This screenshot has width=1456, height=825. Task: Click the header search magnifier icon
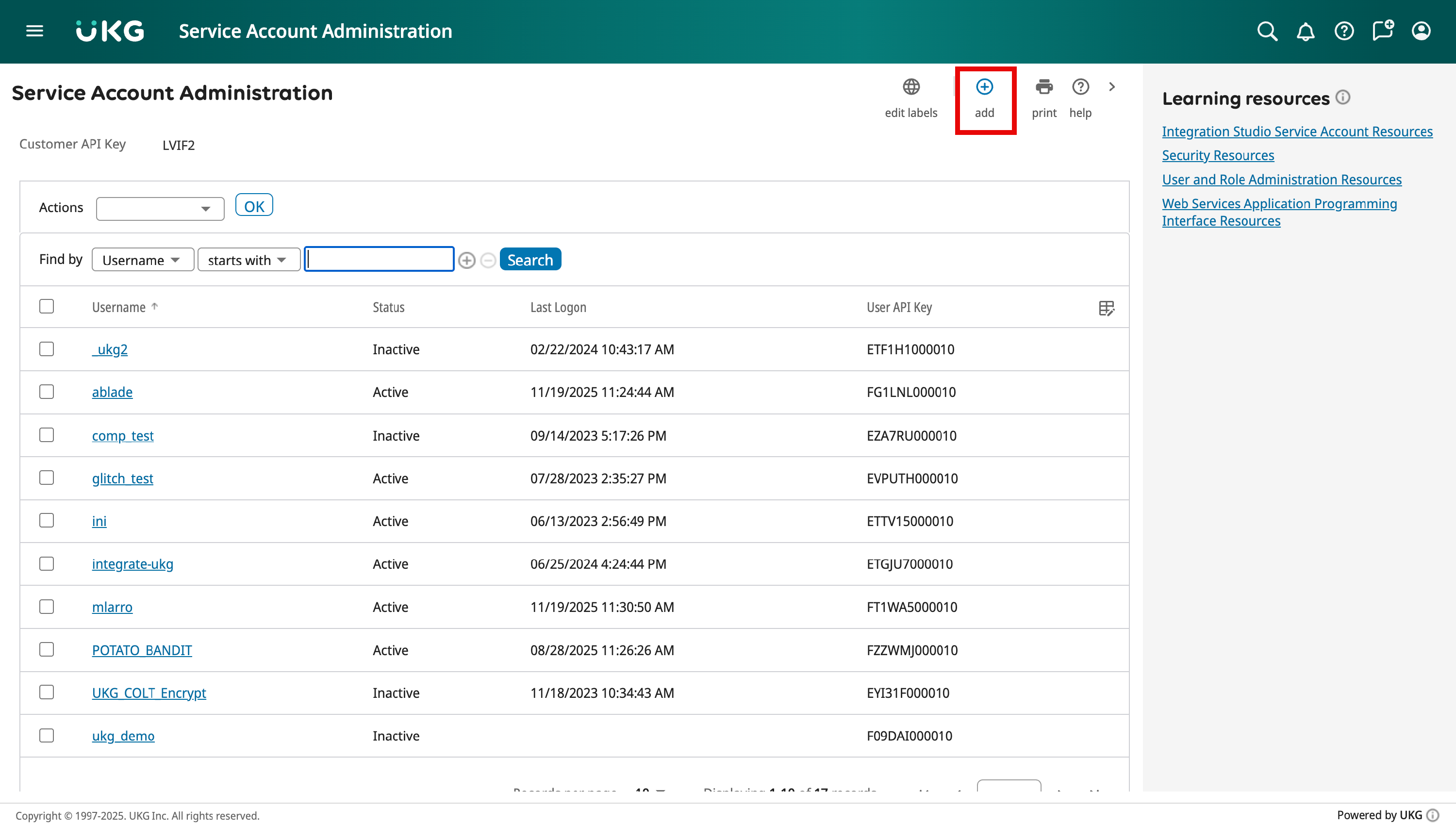[x=1267, y=31]
